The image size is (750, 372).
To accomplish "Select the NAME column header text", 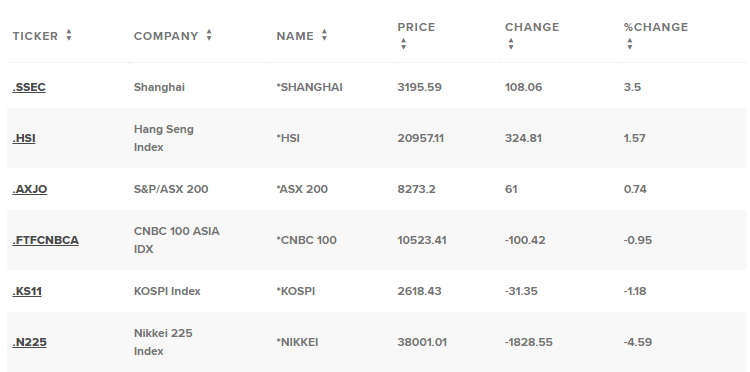I will tap(295, 36).
